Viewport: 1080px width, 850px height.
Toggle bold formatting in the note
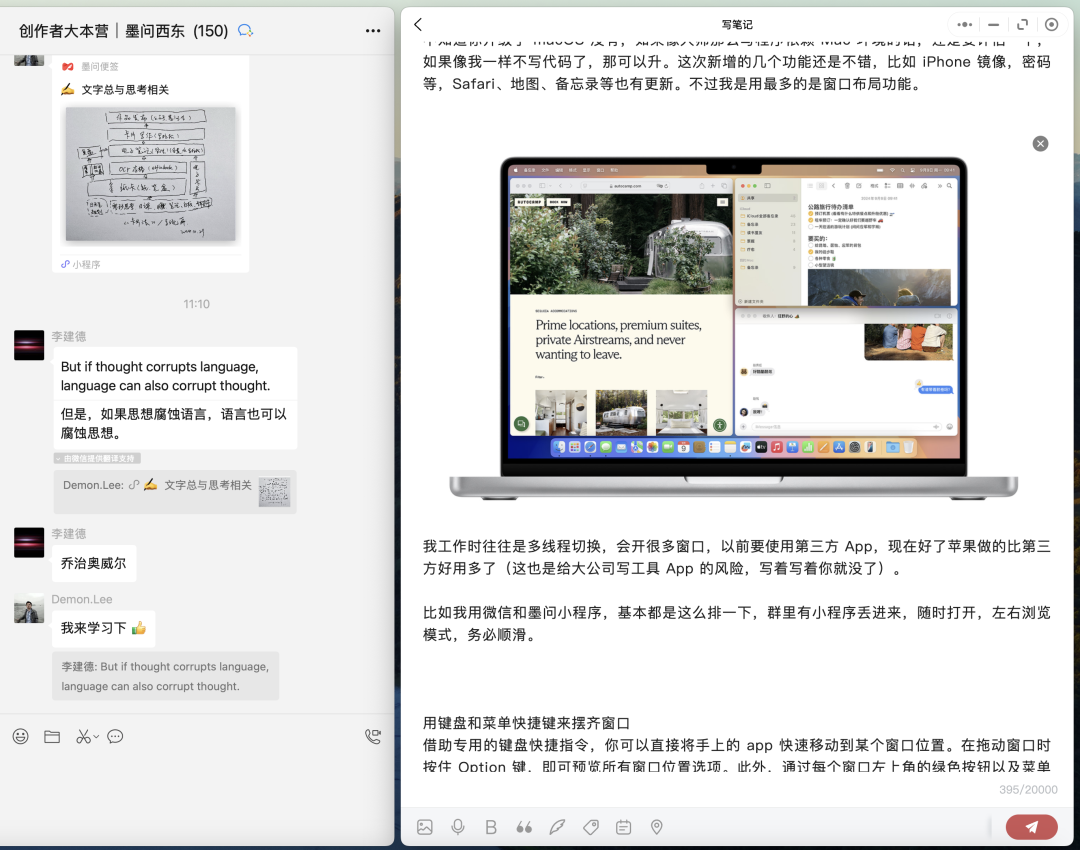pos(490,827)
